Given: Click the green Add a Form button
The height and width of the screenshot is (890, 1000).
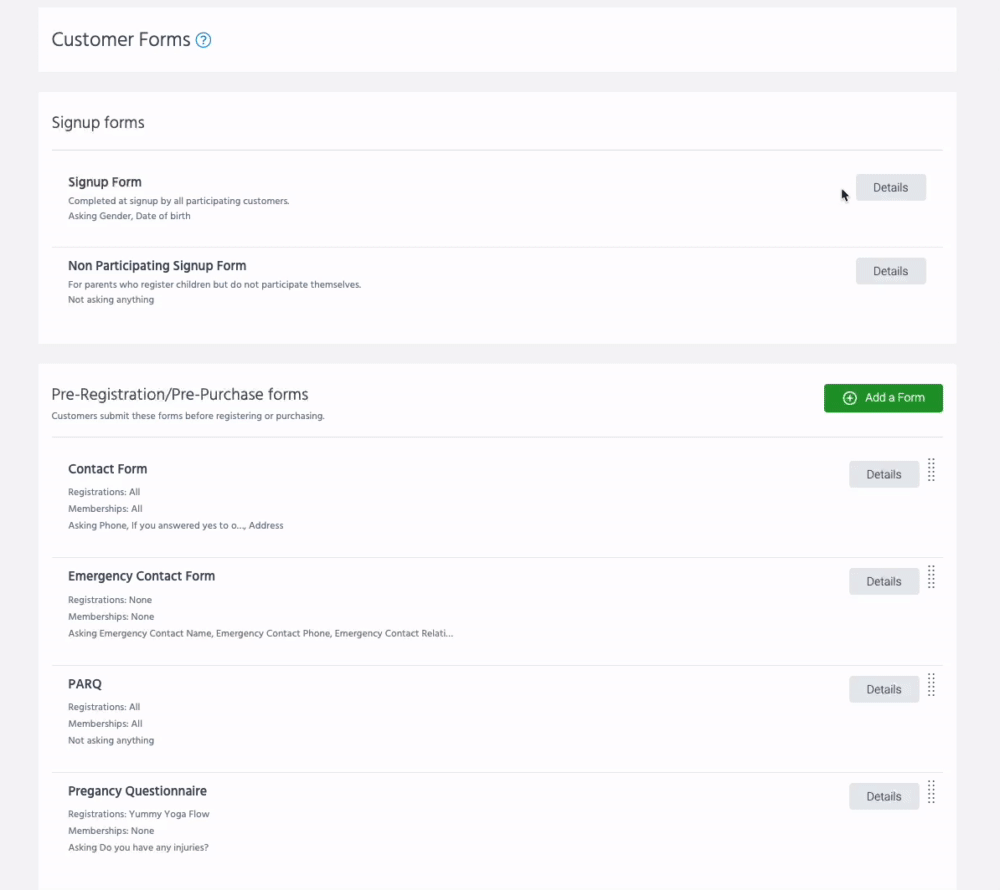Looking at the screenshot, I should click(883, 398).
